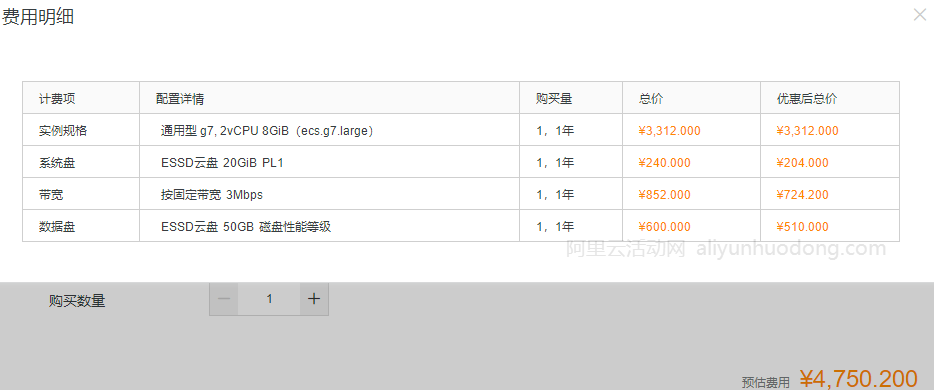The width and height of the screenshot is (934, 390).
Task: Click the ¥3,312.000 instance total price
Action: 670,130
